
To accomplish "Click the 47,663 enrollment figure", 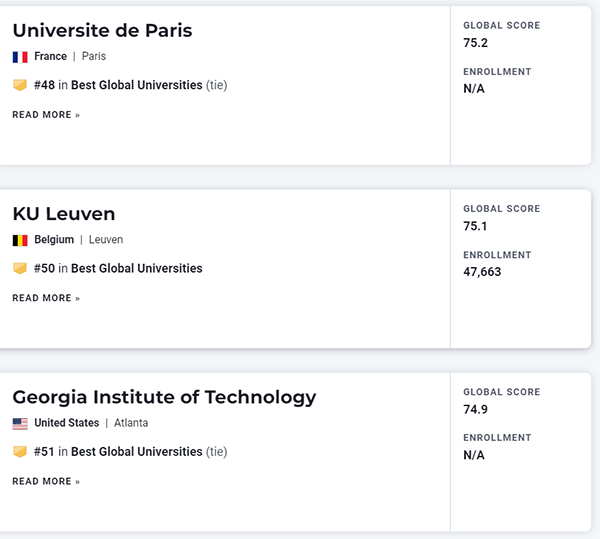I will click(x=482, y=272).
